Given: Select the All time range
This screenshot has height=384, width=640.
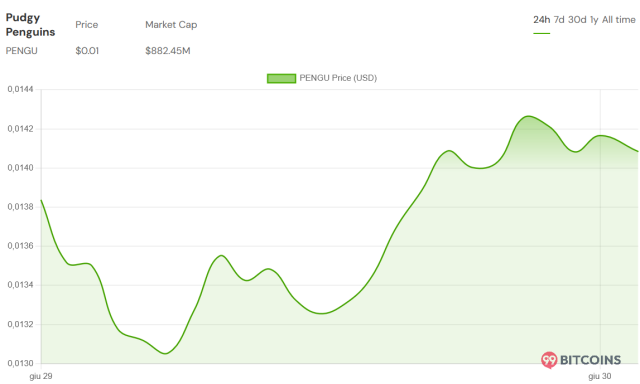Looking at the screenshot, I should 618,20.
